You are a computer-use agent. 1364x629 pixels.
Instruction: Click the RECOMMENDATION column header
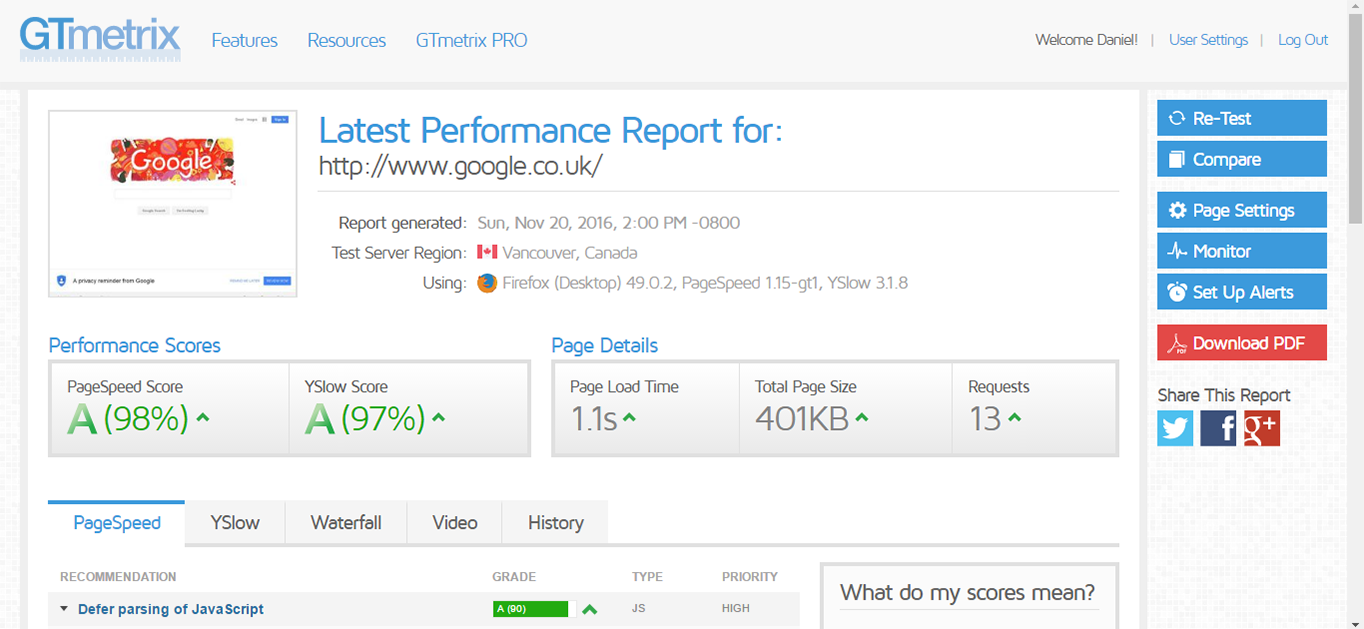click(x=118, y=577)
